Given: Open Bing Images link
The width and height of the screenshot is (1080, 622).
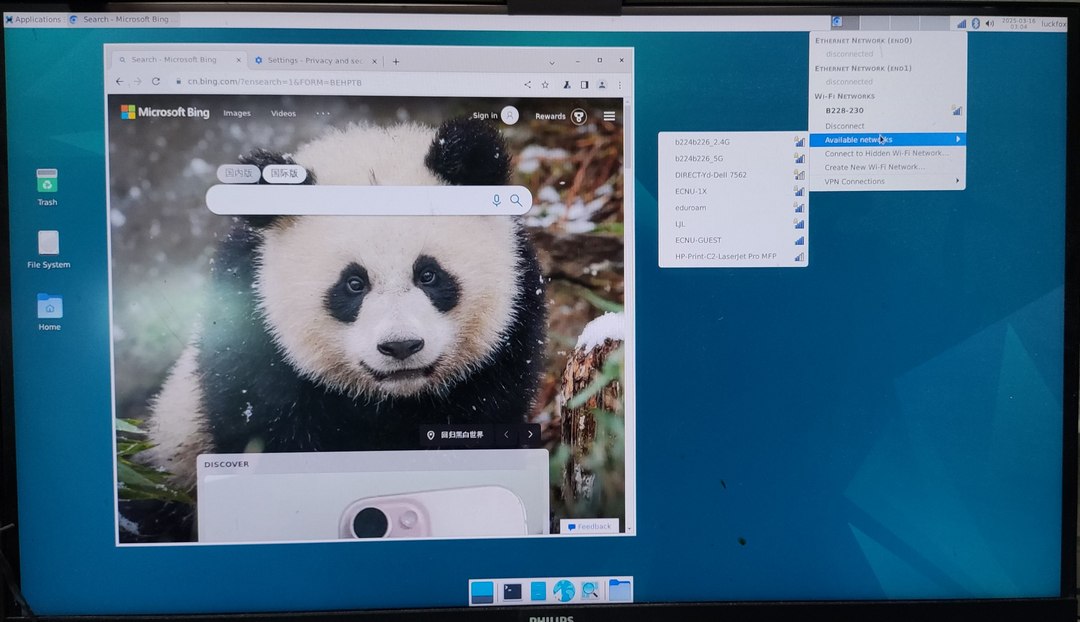Looking at the screenshot, I should click(x=237, y=113).
